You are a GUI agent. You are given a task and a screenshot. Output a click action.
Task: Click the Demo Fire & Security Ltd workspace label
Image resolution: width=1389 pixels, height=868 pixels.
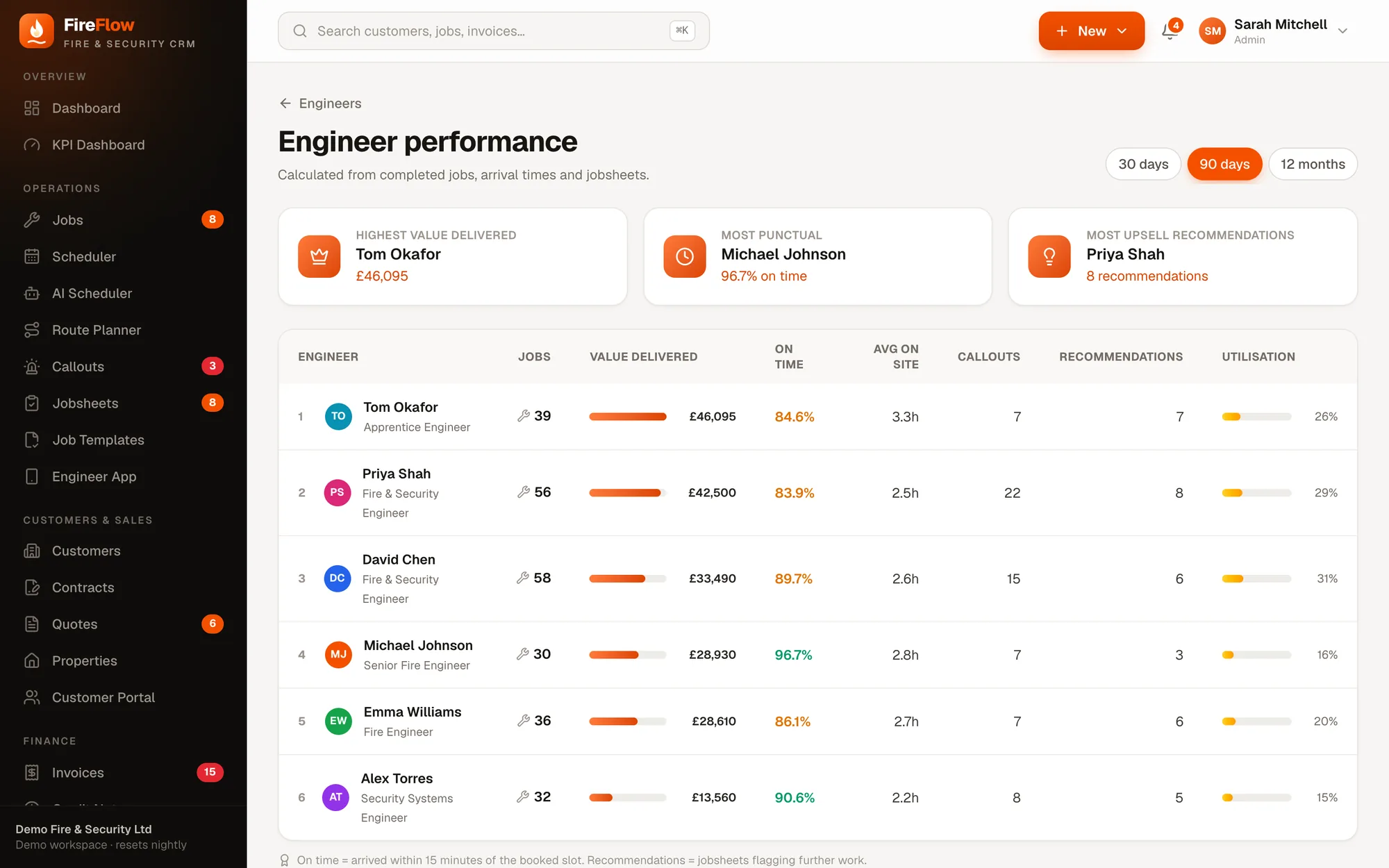[83, 829]
